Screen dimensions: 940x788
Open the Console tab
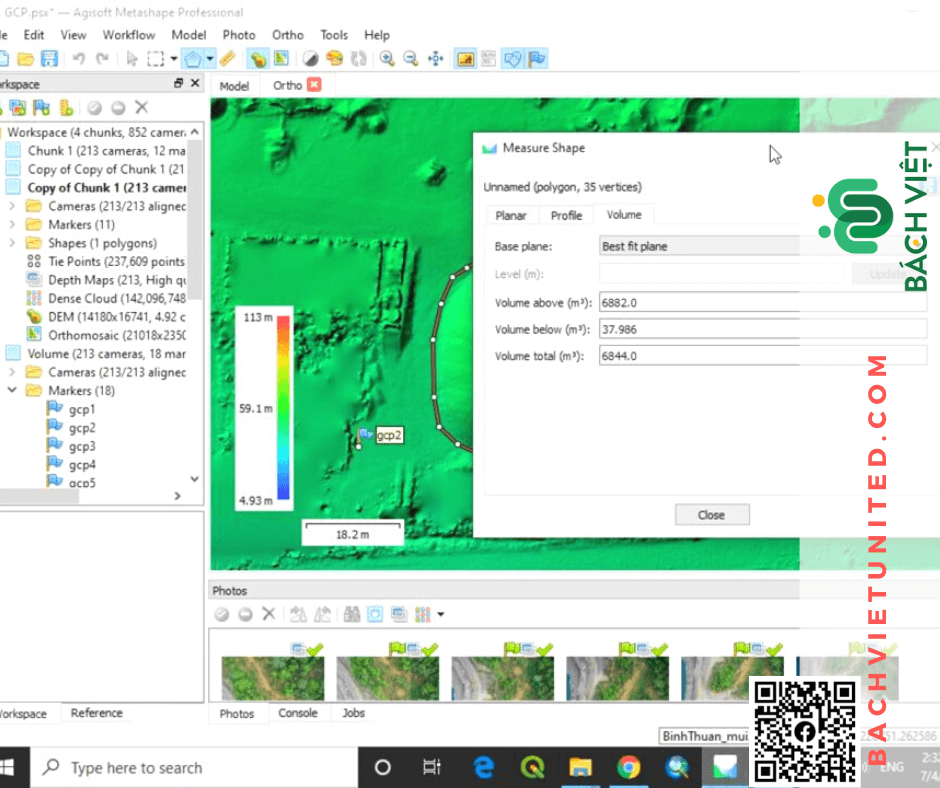click(x=298, y=712)
